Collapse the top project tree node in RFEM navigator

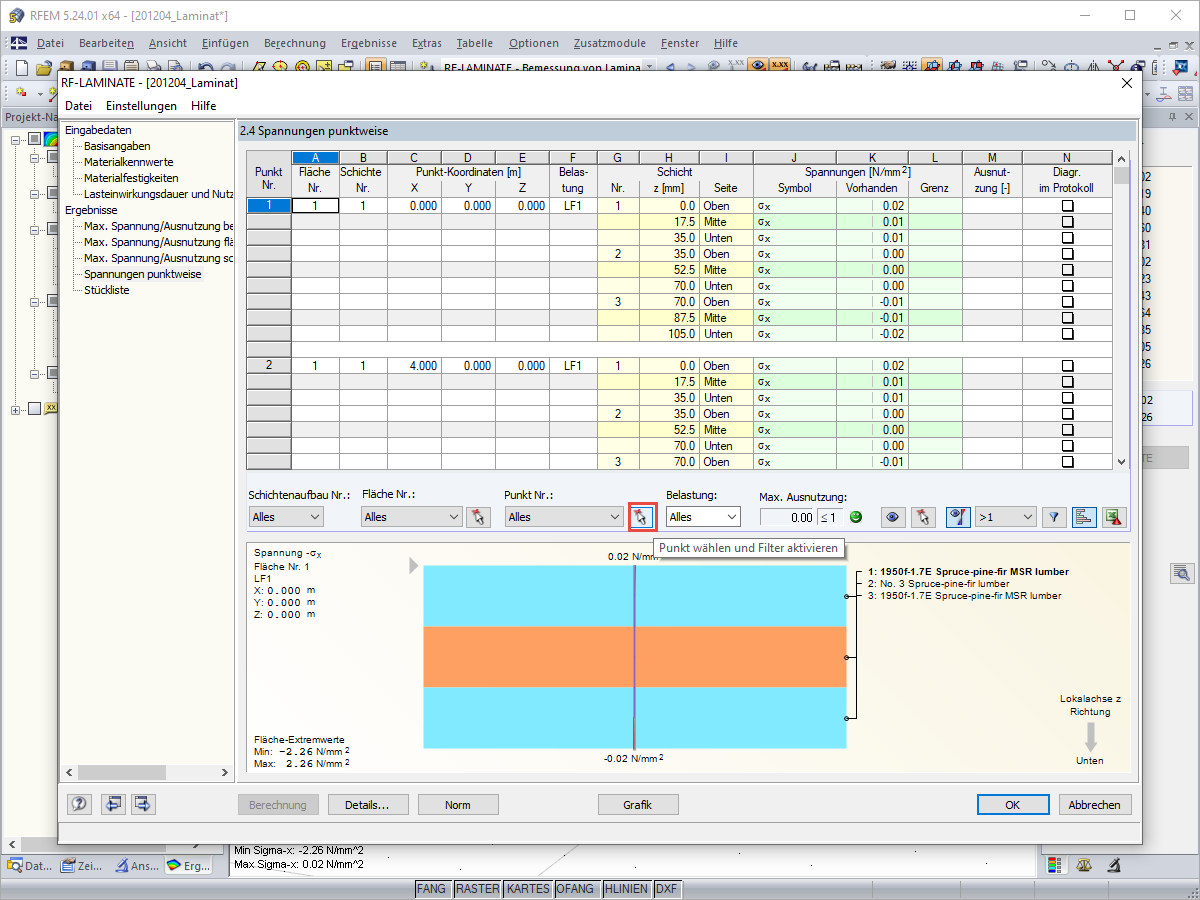(x=16, y=139)
